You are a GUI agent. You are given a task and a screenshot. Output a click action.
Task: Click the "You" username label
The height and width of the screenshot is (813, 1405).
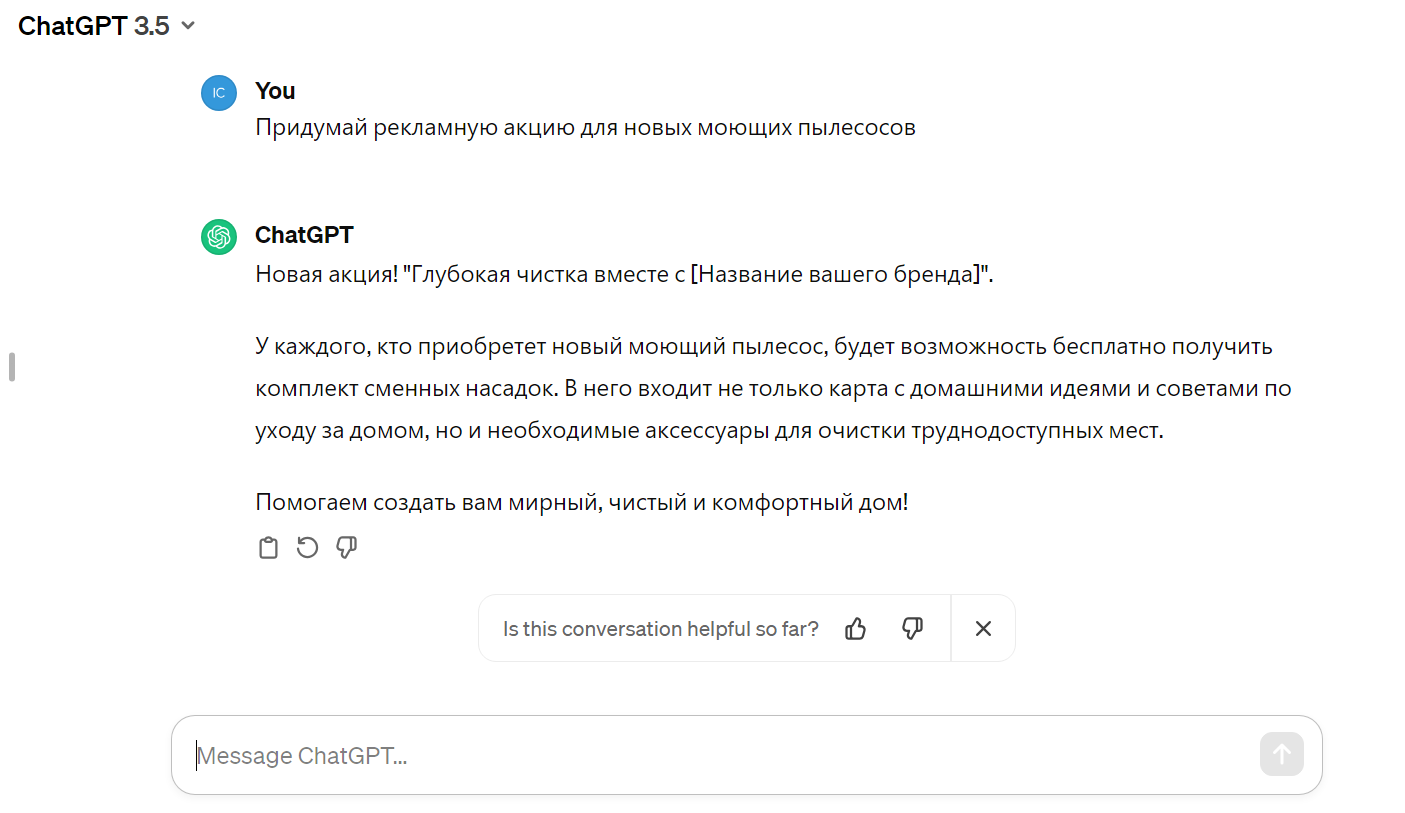pos(274,90)
